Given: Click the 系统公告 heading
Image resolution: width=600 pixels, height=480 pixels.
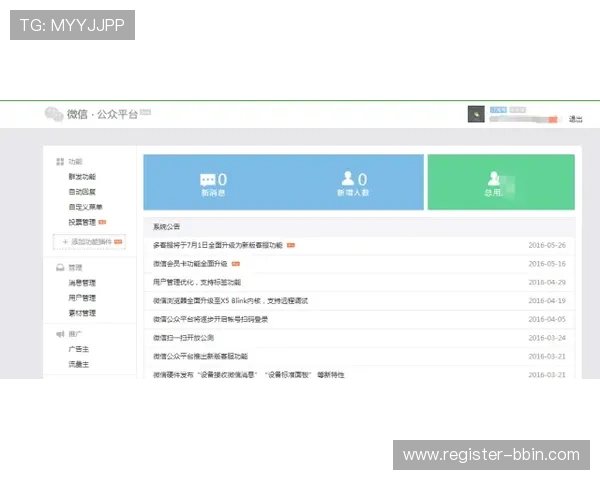Looking at the screenshot, I should pyautogui.click(x=166, y=227).
